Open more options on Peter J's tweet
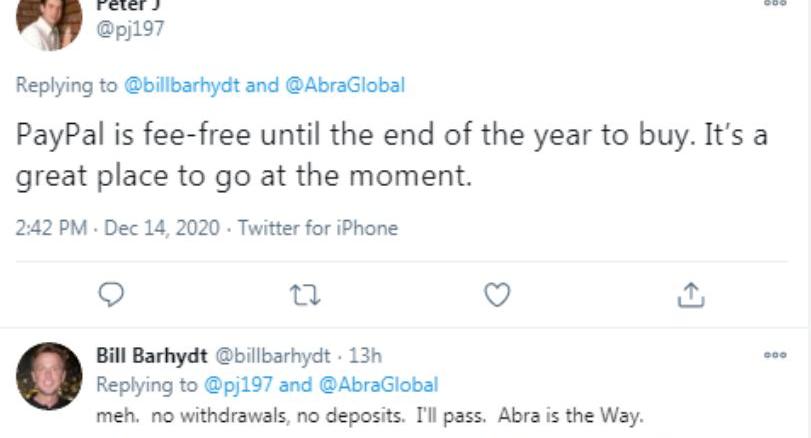 [775, 3]
